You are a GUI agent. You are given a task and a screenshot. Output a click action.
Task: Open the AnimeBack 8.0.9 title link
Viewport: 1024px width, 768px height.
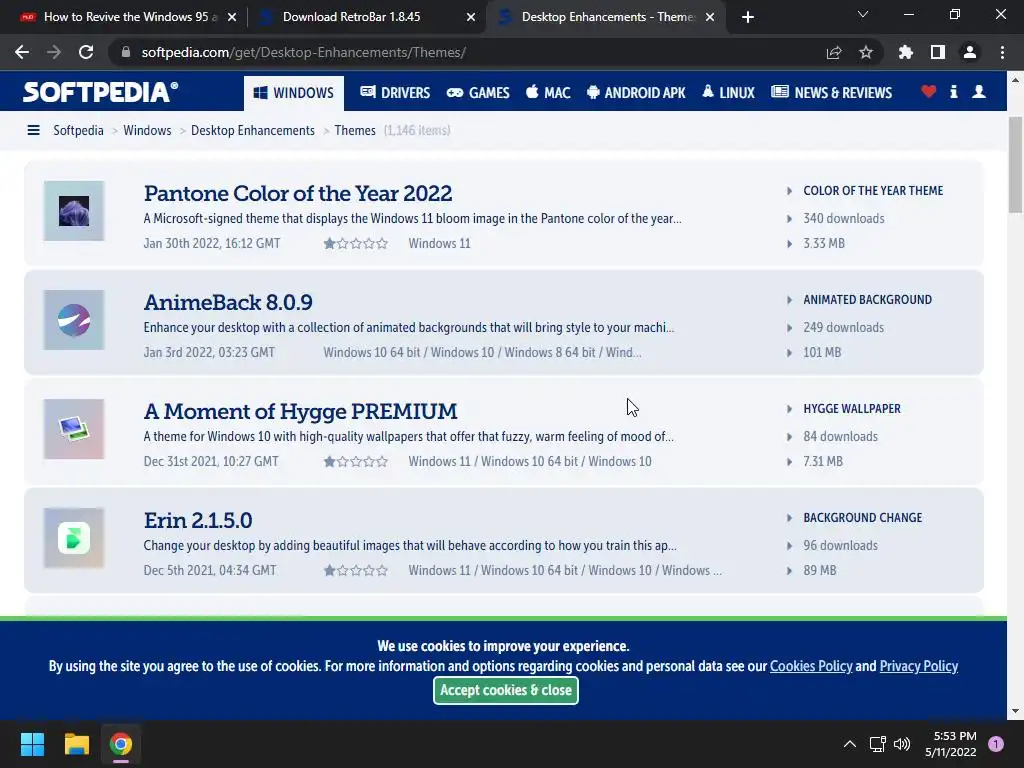coord(228,302)
